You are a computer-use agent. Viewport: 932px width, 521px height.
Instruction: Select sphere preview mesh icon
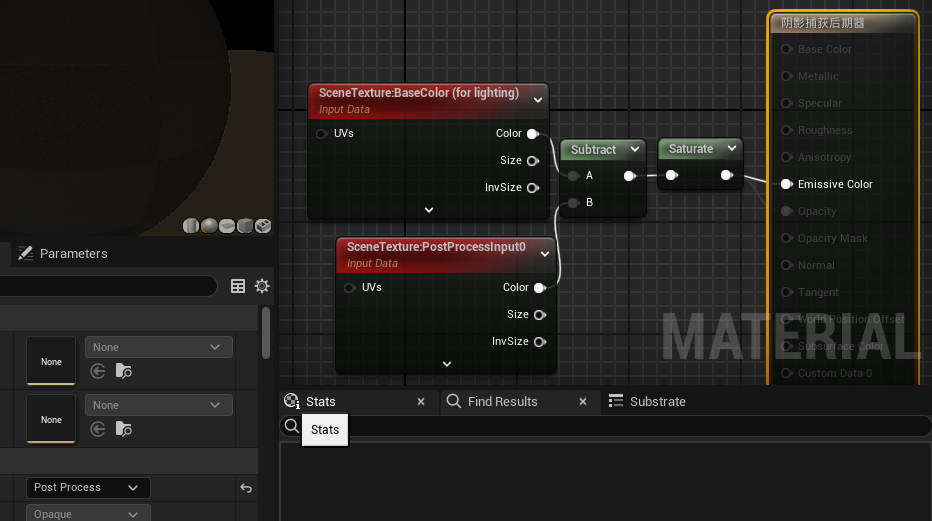209,226
